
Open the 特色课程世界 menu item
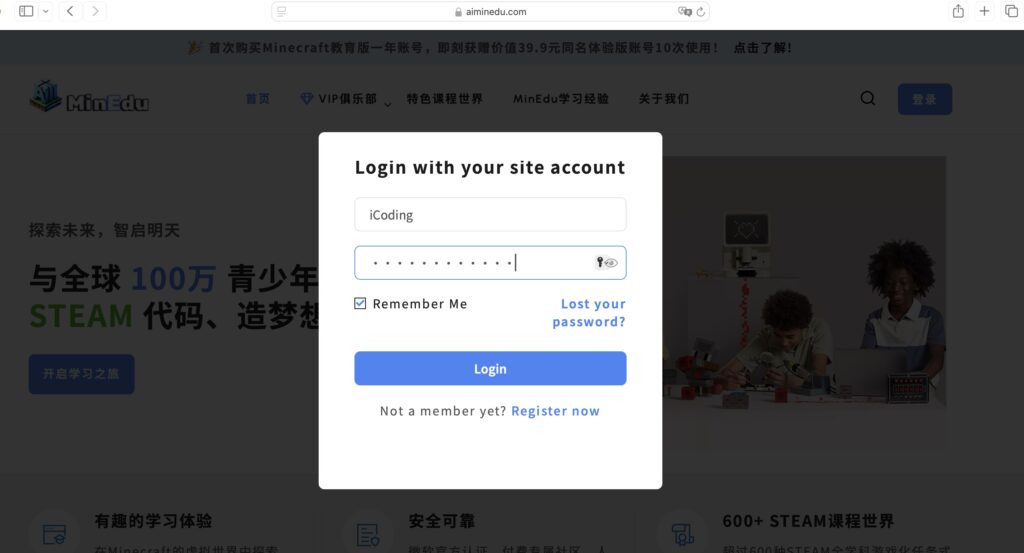click(445, 99)
